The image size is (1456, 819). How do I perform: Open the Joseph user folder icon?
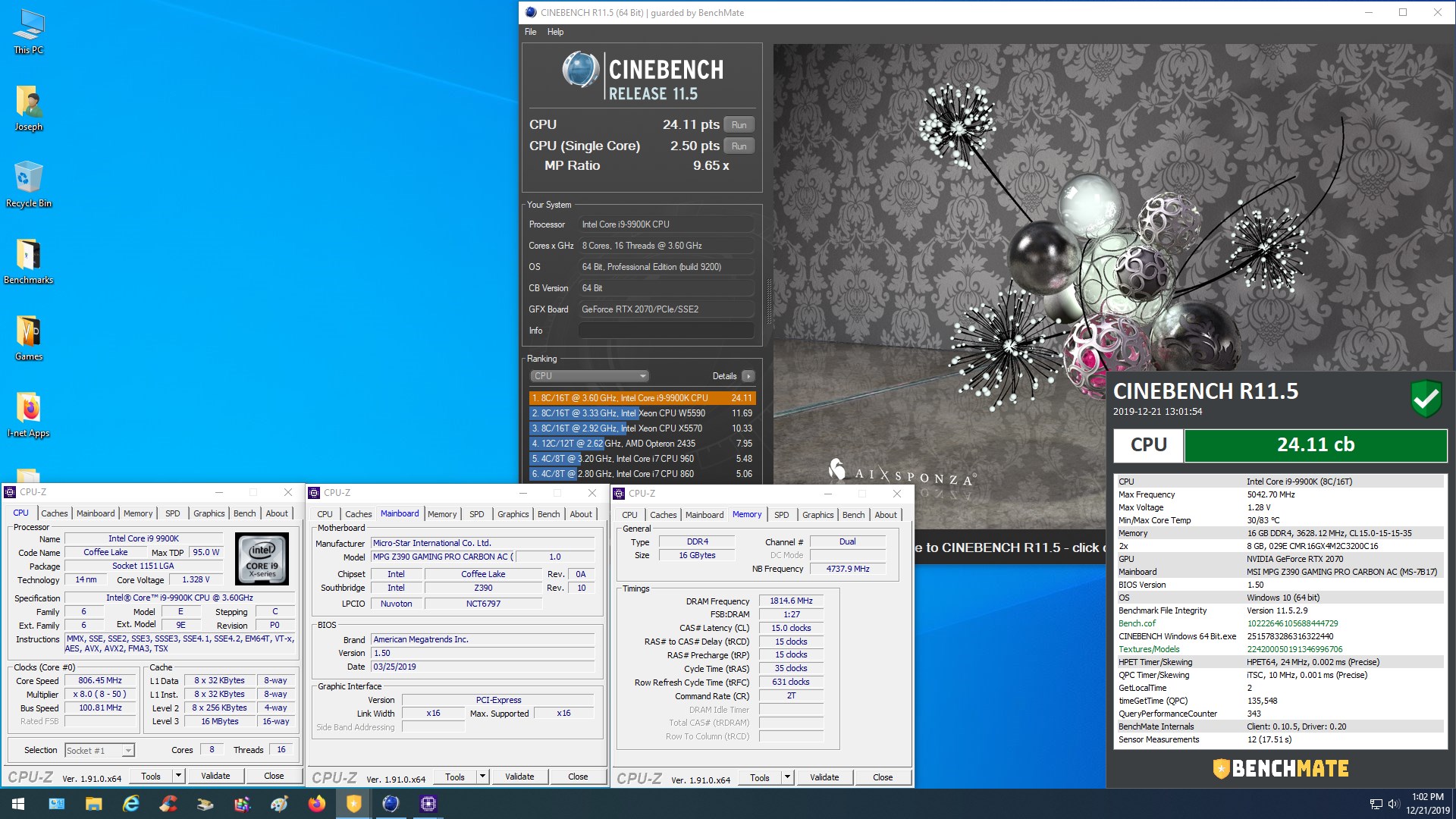point(29,108)
